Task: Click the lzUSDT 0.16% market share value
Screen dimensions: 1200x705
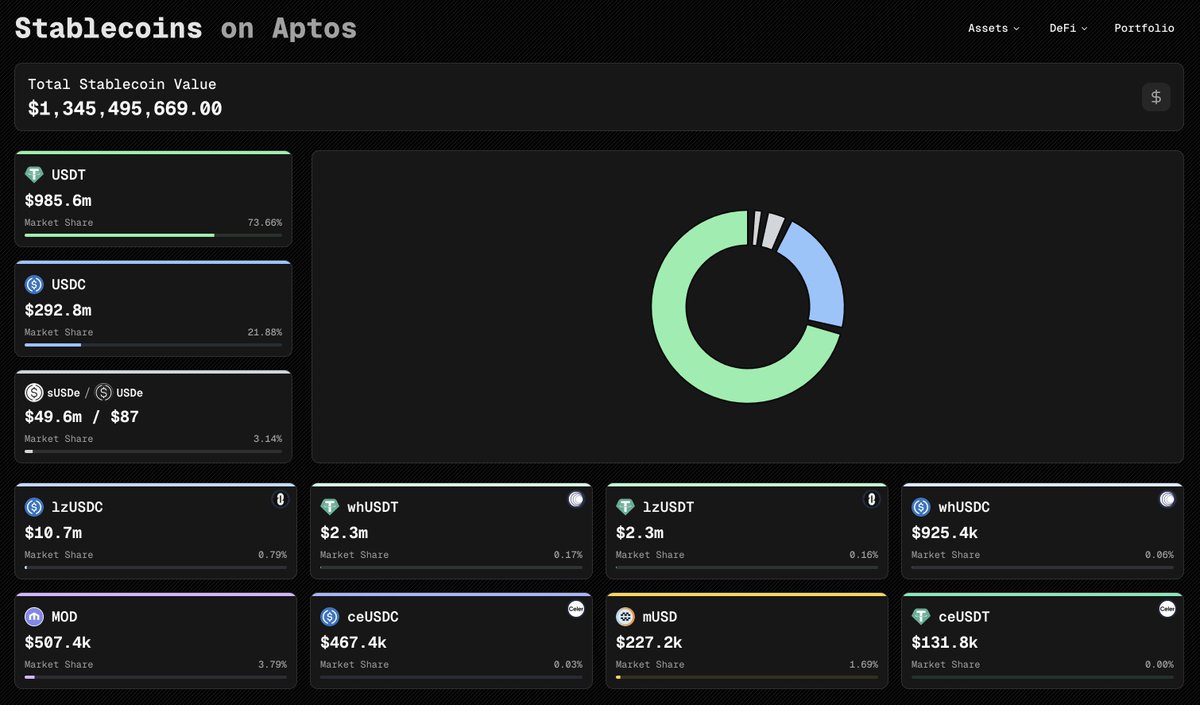Action: coord(864,555)
